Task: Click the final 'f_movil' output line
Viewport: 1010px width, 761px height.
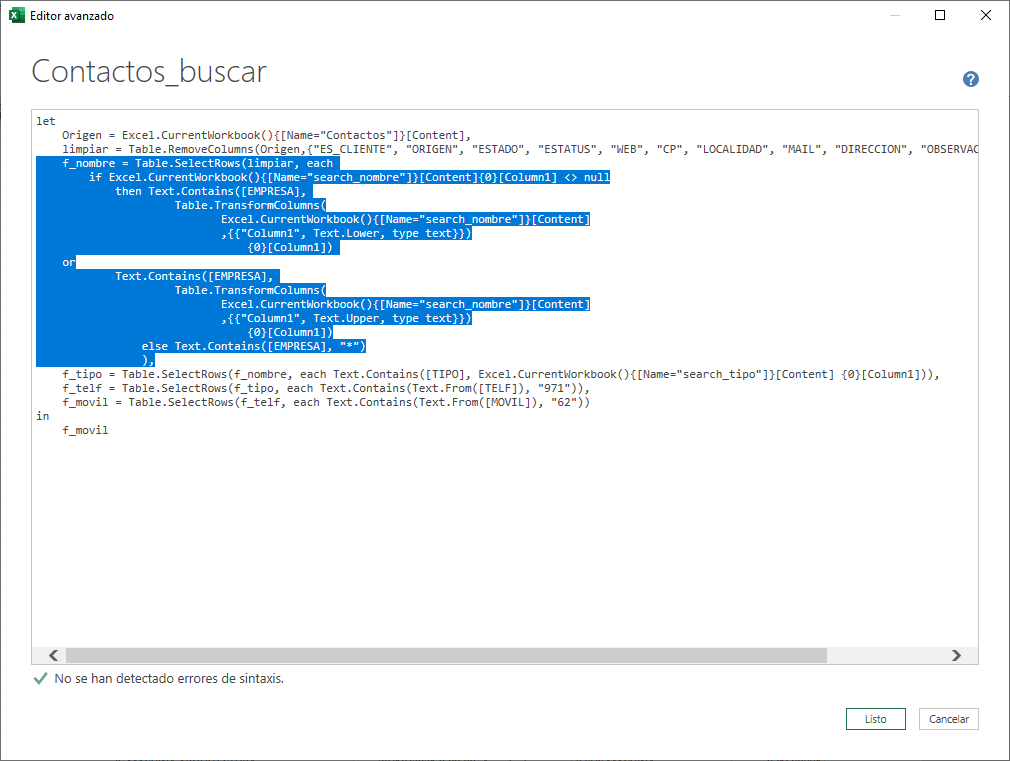Action: tap(85, 430)
